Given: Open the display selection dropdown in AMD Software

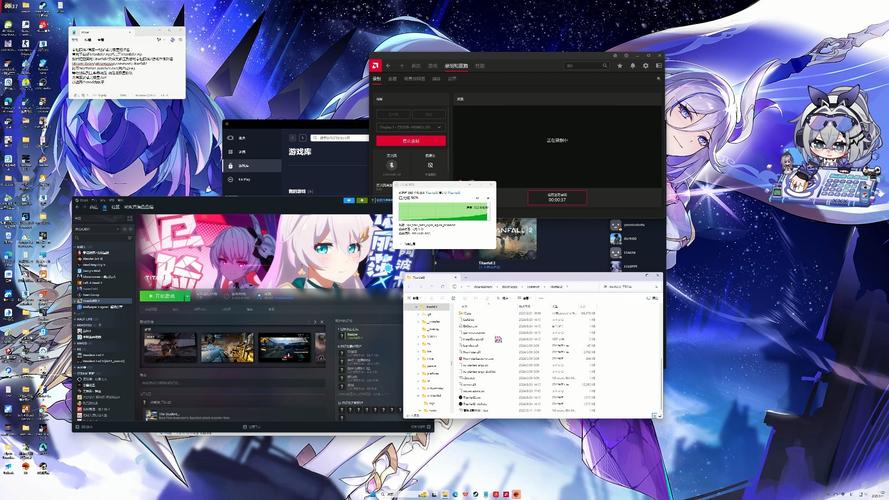Looking at the screenshot, I should [x=410, y=127].
